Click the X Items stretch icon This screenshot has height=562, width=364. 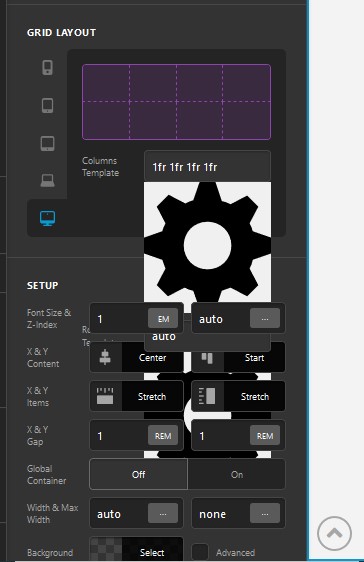105,396
